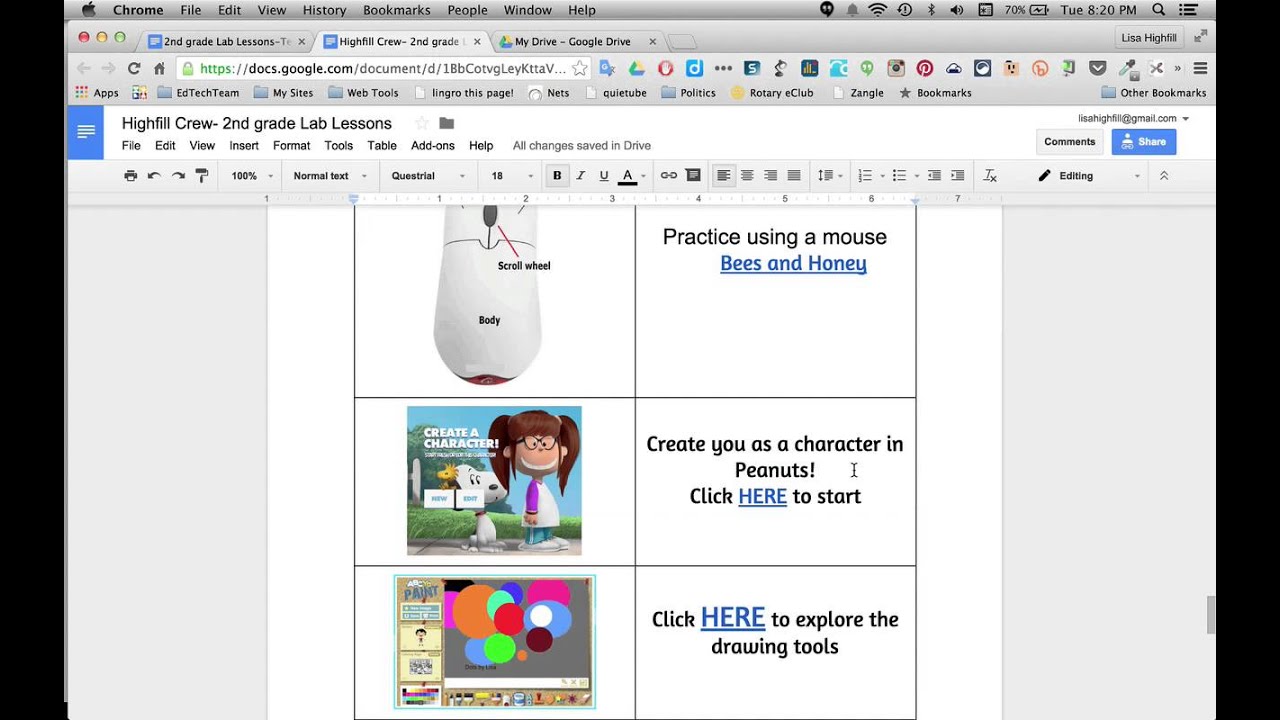Open the Normal text styles dropdown
This screenshot has width=1280, height=720.
[x=330, y=176]
